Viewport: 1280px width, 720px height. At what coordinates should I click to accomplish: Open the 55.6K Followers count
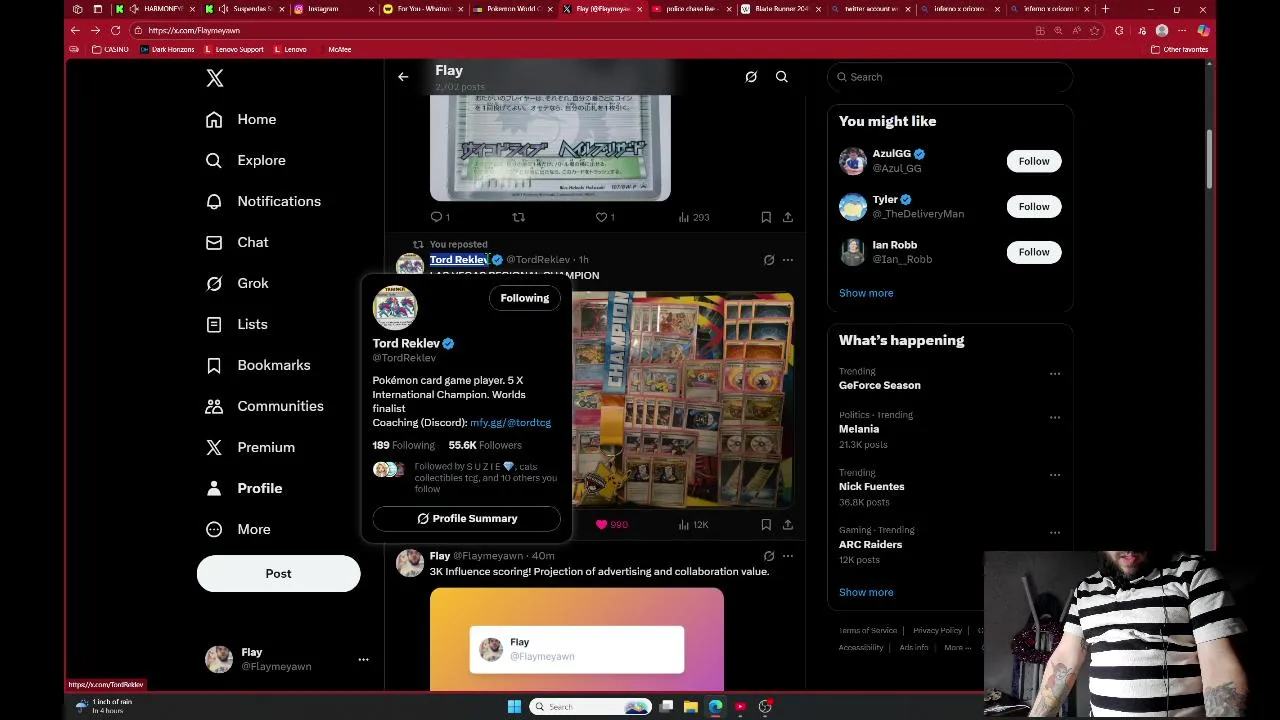pos(485,445)
